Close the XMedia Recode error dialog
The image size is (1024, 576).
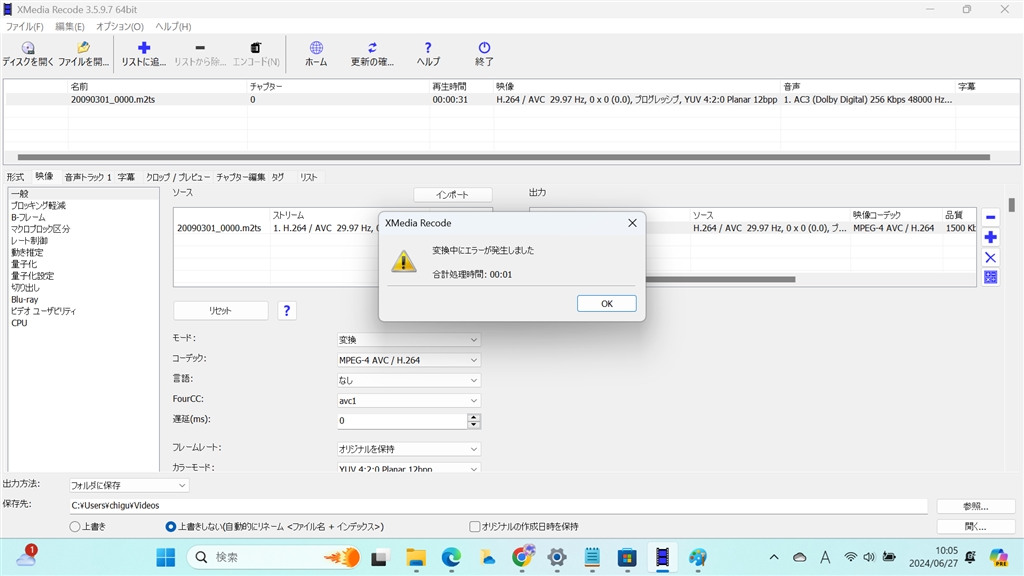coord(632,223)
